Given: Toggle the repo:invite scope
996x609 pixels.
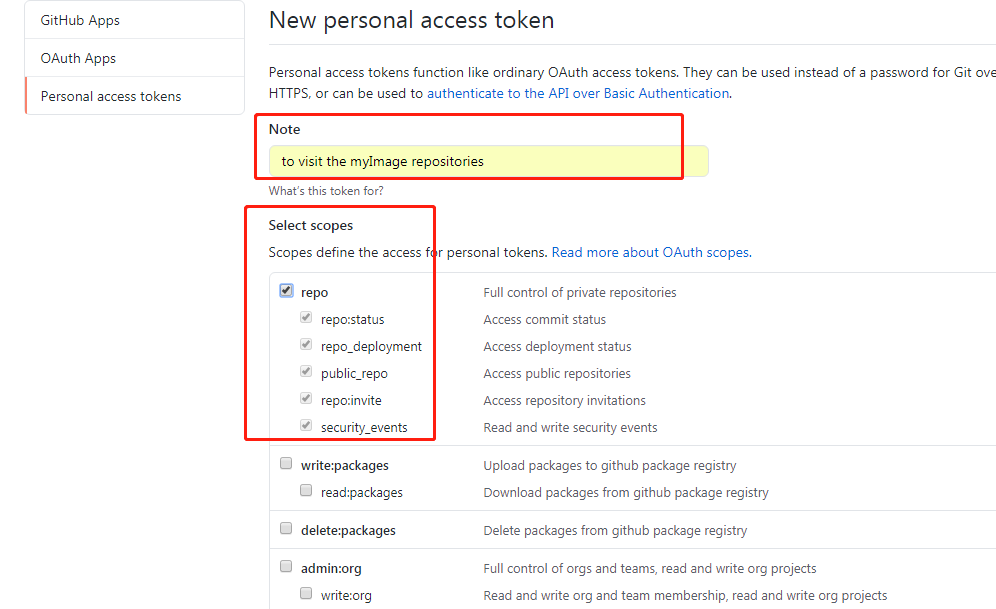Looking at the screenshot, I should point(306,398).
